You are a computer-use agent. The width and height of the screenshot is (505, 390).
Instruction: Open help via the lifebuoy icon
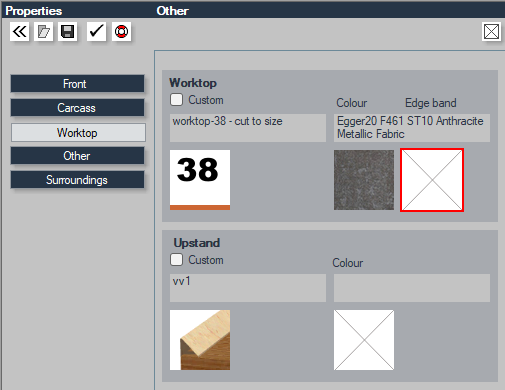click(x=121, y=32)
